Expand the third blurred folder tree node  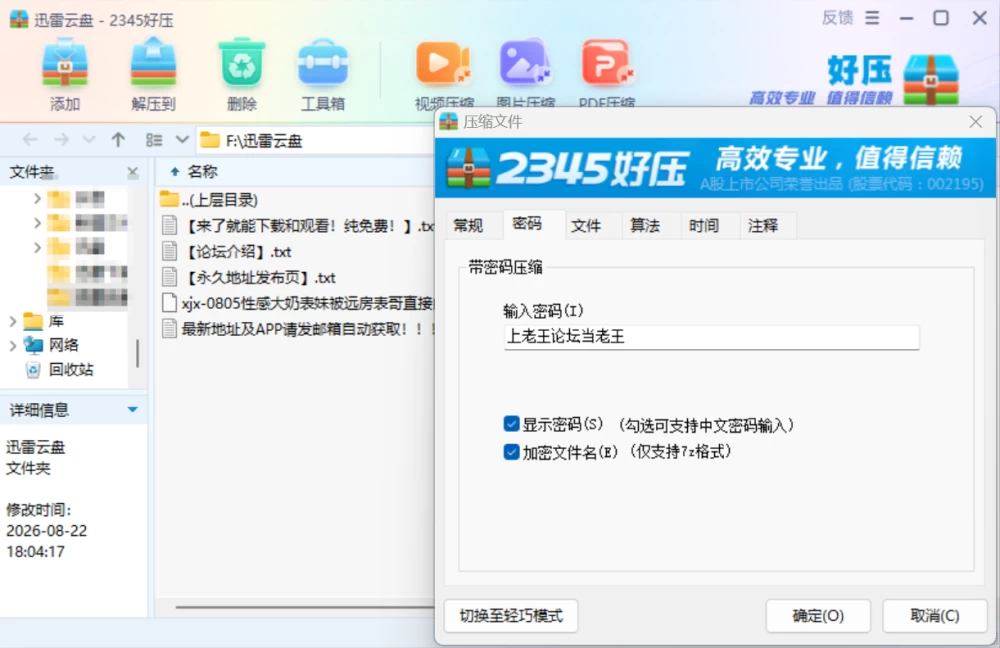coord(37,247)
